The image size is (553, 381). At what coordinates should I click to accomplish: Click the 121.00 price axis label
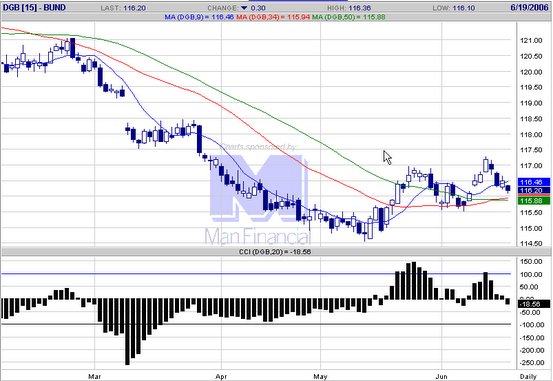pos(531,41)
